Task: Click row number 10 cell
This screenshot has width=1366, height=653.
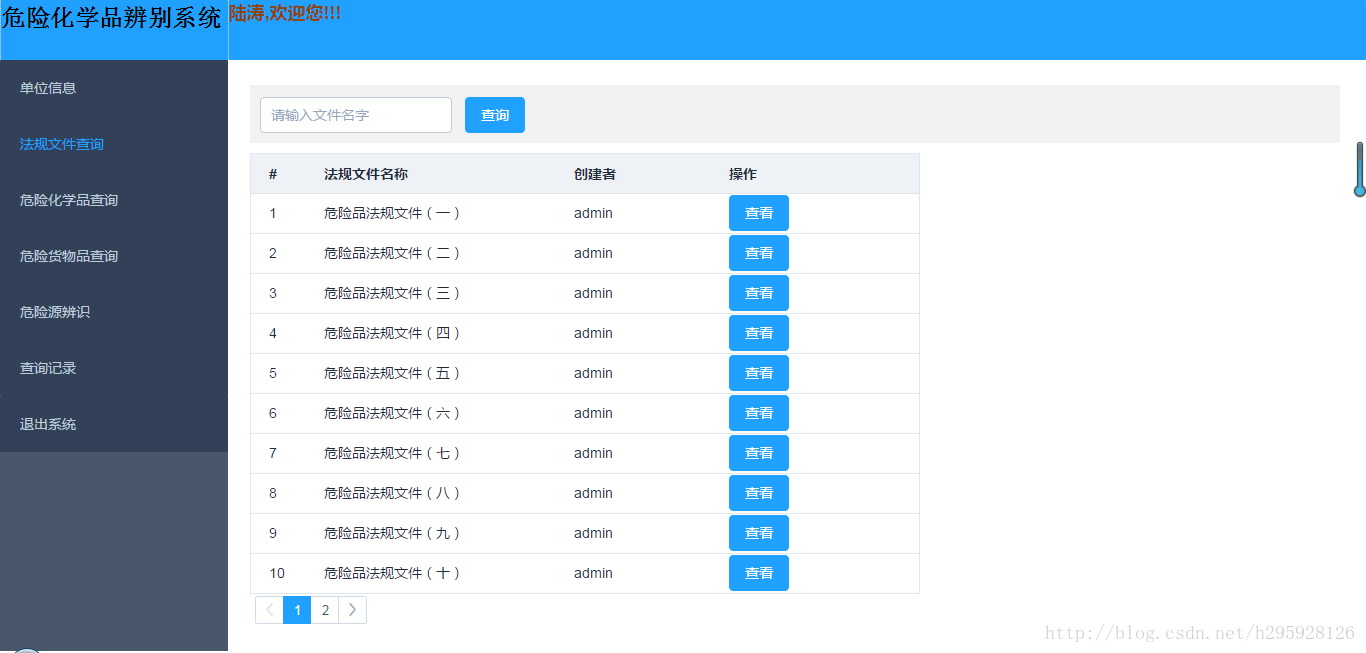Action: [277, 573]
